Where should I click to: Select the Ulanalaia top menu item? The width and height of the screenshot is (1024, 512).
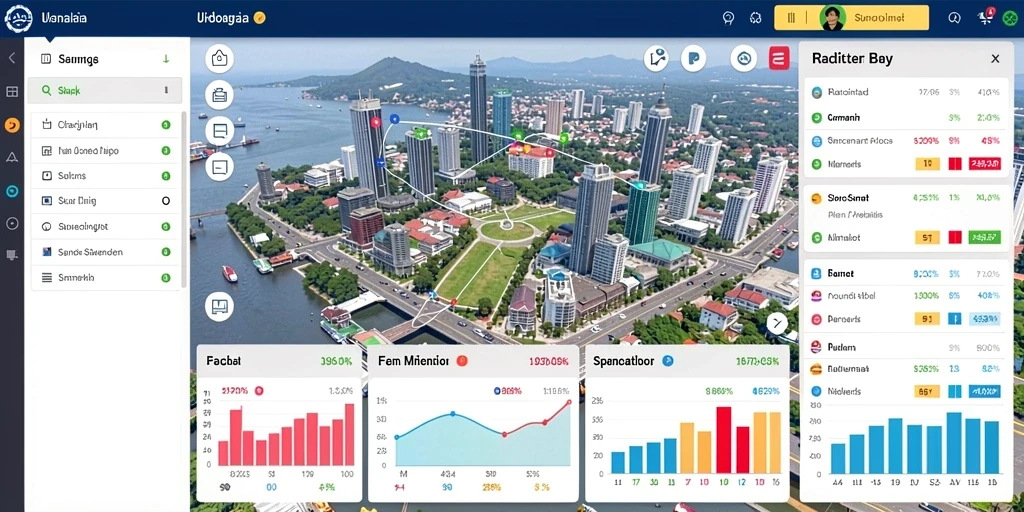(64, 18)
